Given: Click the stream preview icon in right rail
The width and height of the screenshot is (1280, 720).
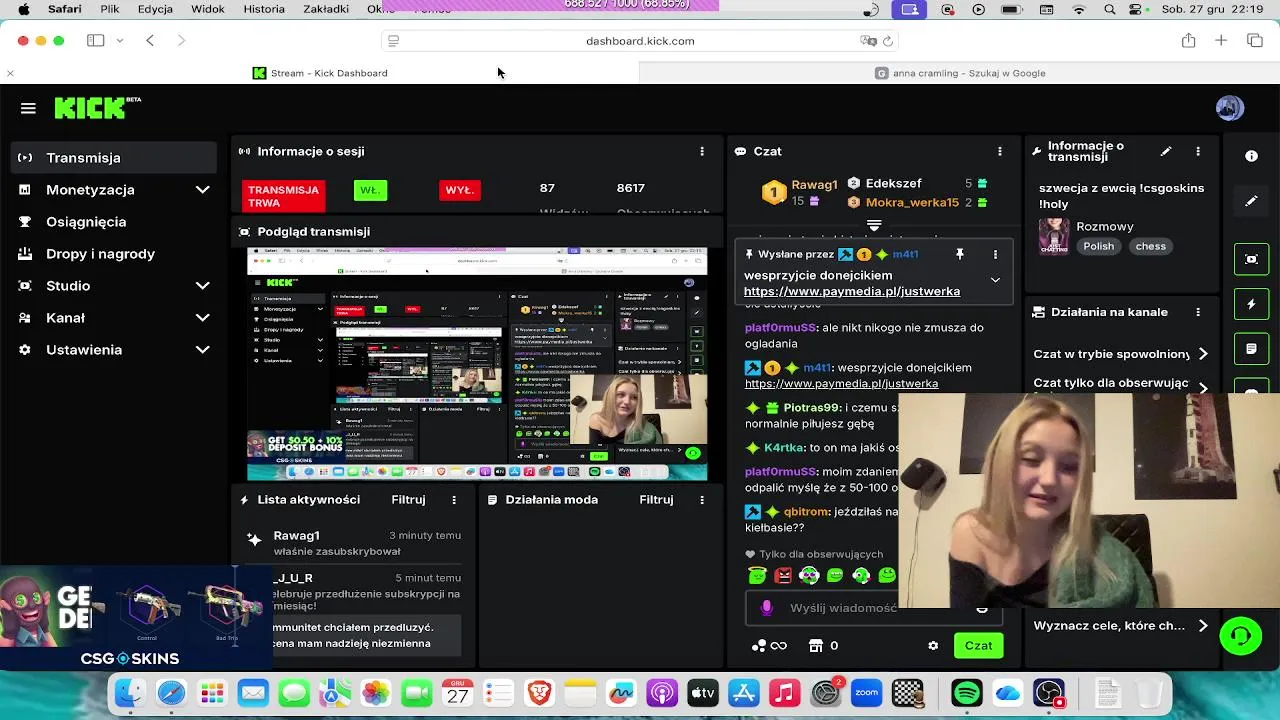Looking at the screenshot, I should (1251, 259).
